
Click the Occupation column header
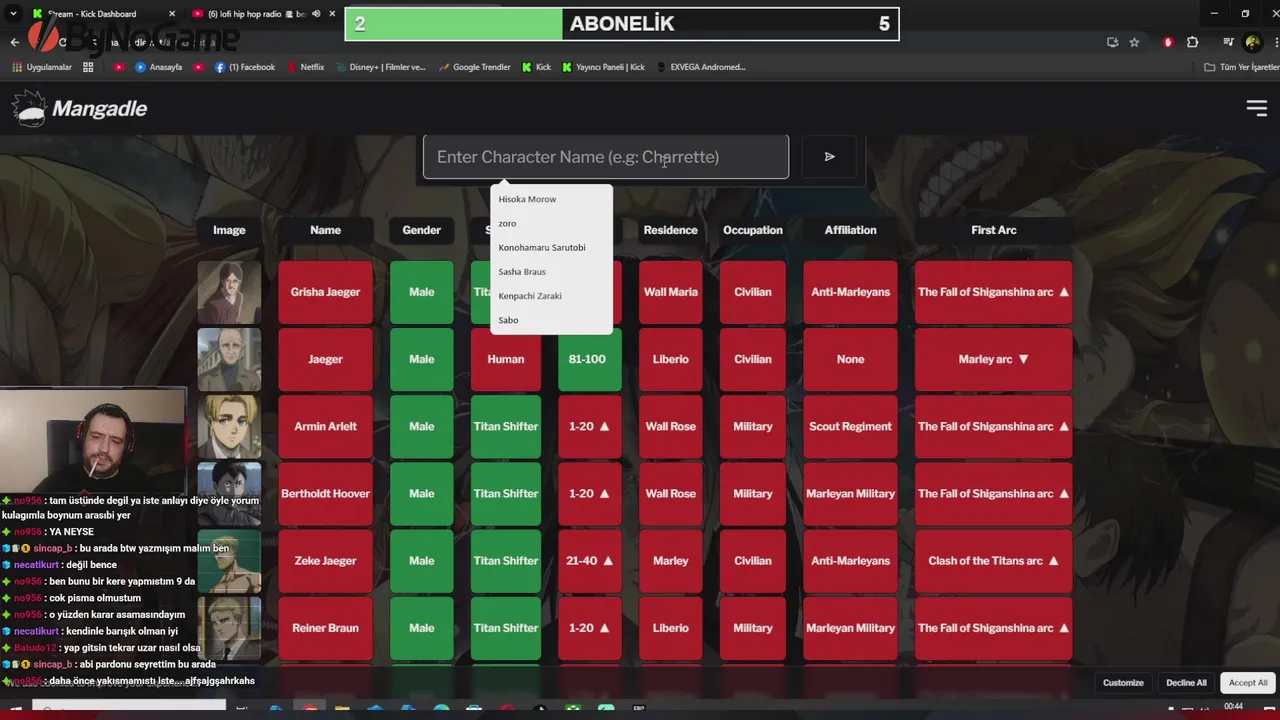(753, 230)
